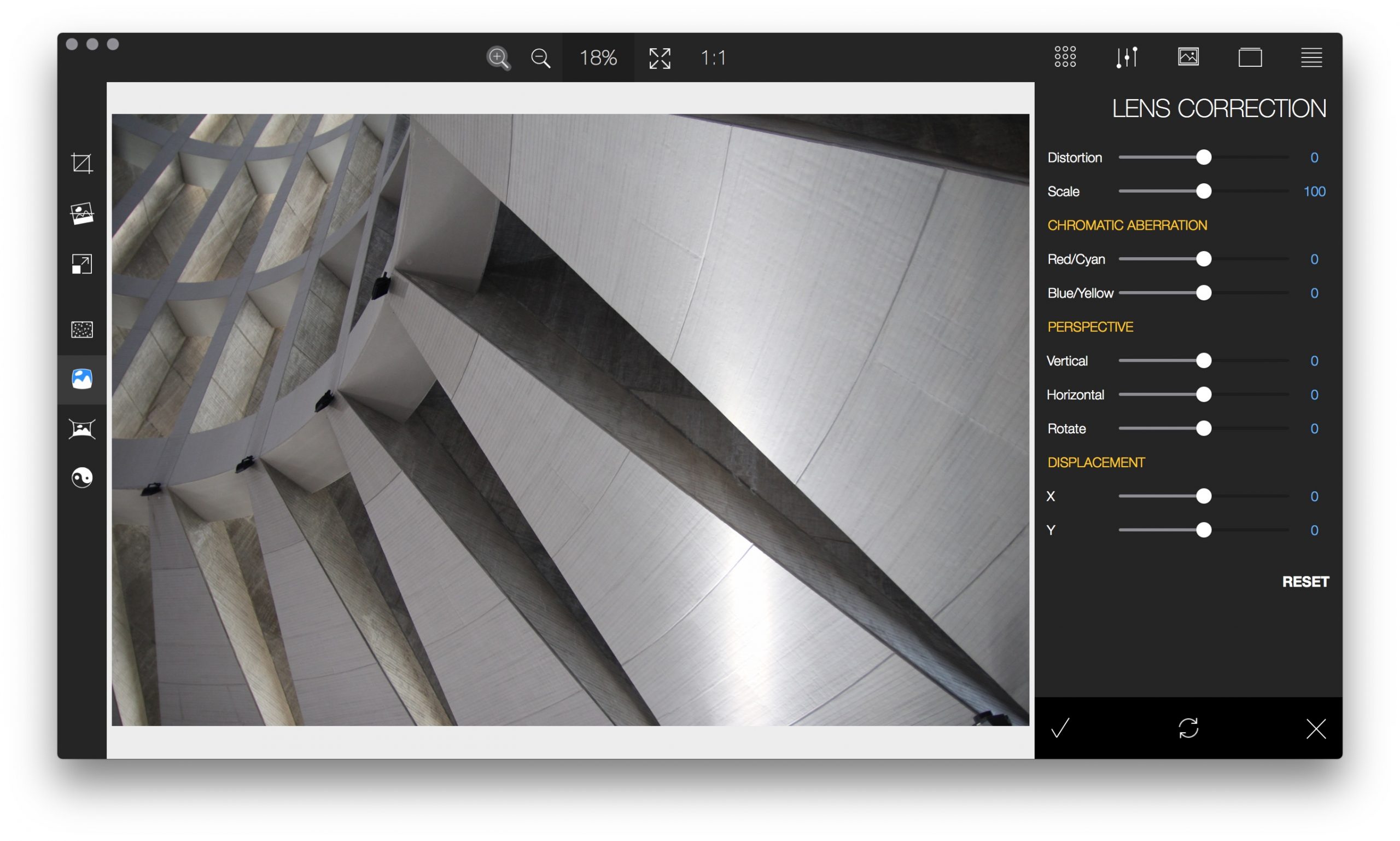Image resolution: width=1400 pixels, height=841 pixels.
Task: Click the X displacement value 0
Action: pyautogui.click(x=1314, y=496)
